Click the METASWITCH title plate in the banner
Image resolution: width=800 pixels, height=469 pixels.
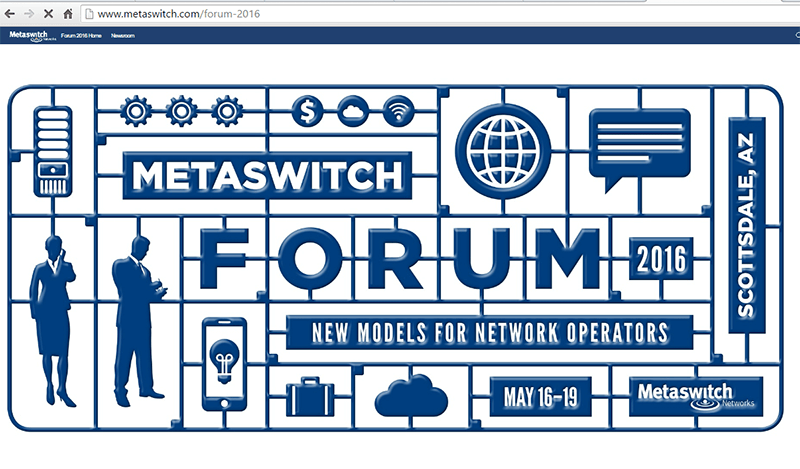pyautogui.click(x=267, y=176)
